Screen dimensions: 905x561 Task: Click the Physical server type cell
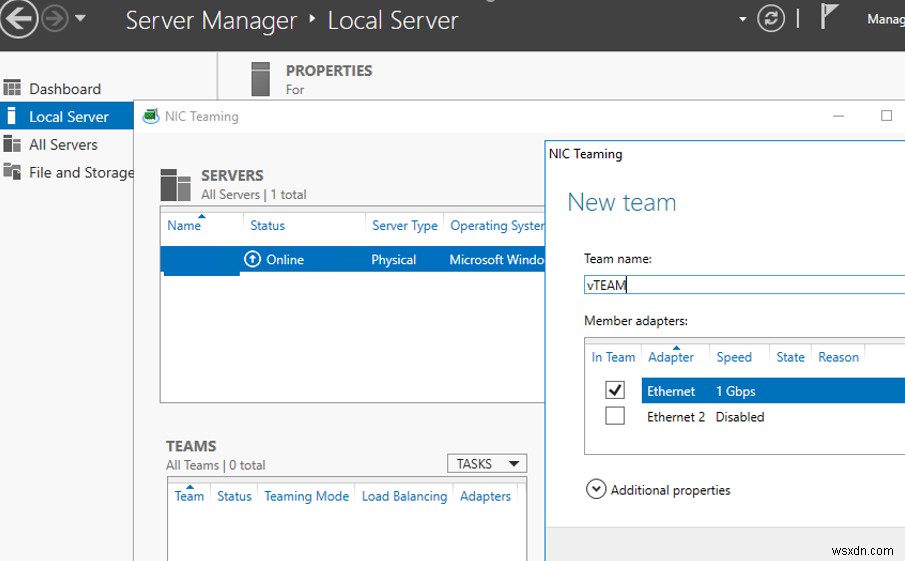tap(394, 260)
